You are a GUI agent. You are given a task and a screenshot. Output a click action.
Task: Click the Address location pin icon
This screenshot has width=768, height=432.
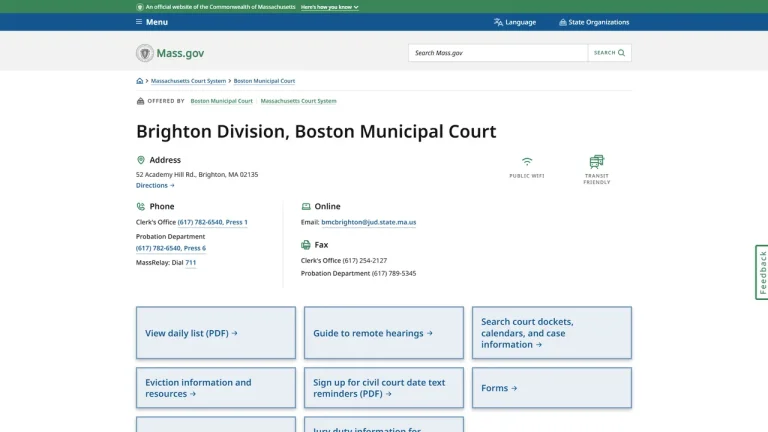click(x=141, y=160)
